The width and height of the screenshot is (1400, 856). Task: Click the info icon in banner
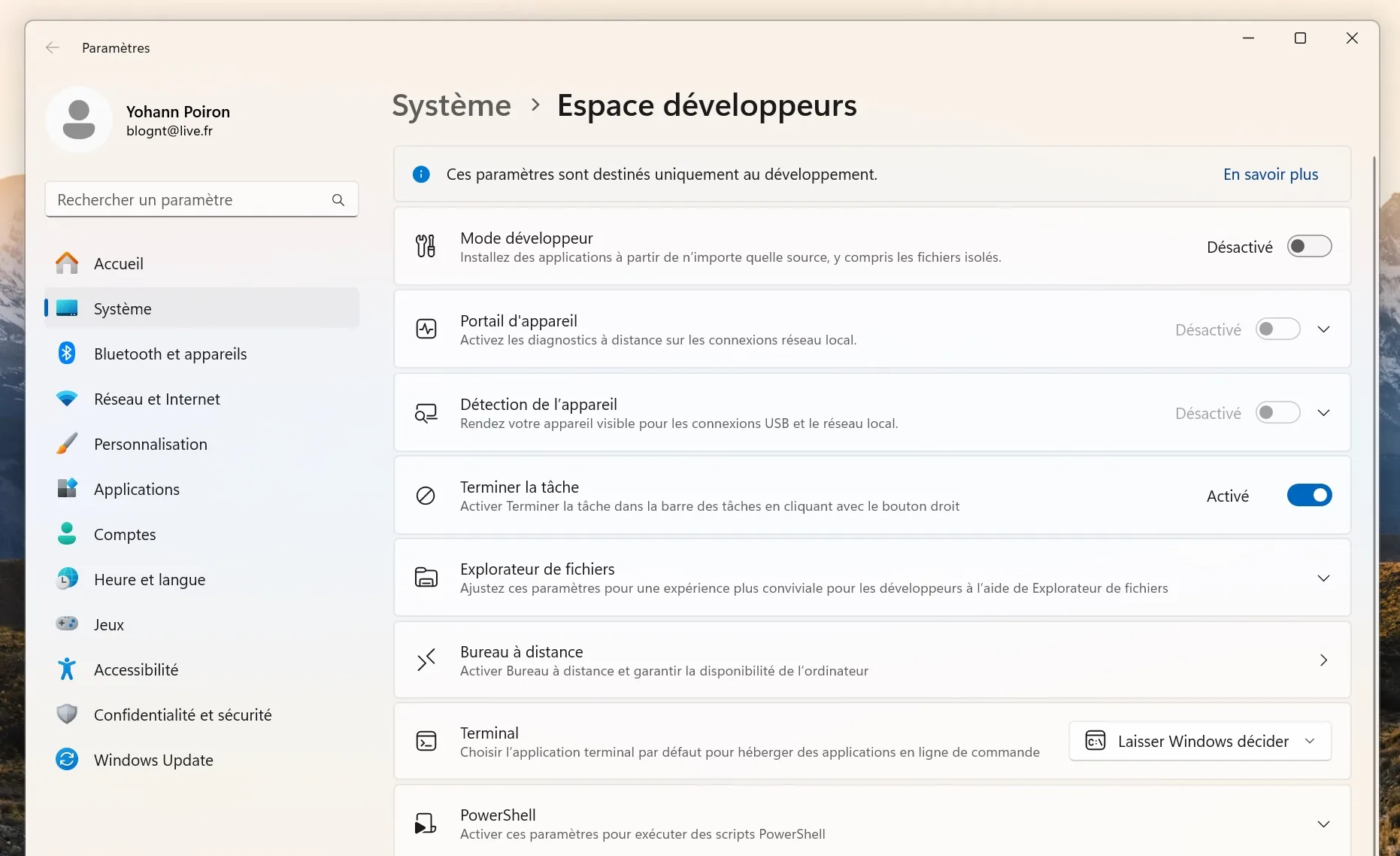point(421,175)
